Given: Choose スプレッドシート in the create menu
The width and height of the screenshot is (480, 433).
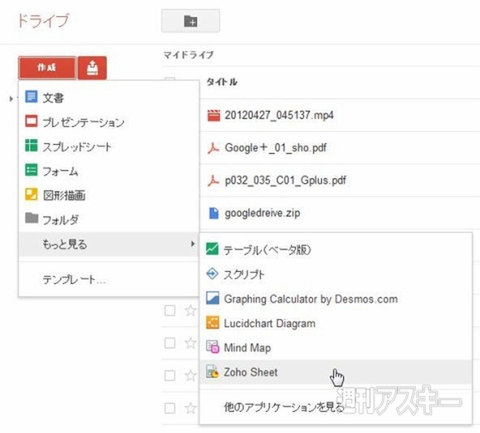Looking at the screenshot, I should 109,146.
